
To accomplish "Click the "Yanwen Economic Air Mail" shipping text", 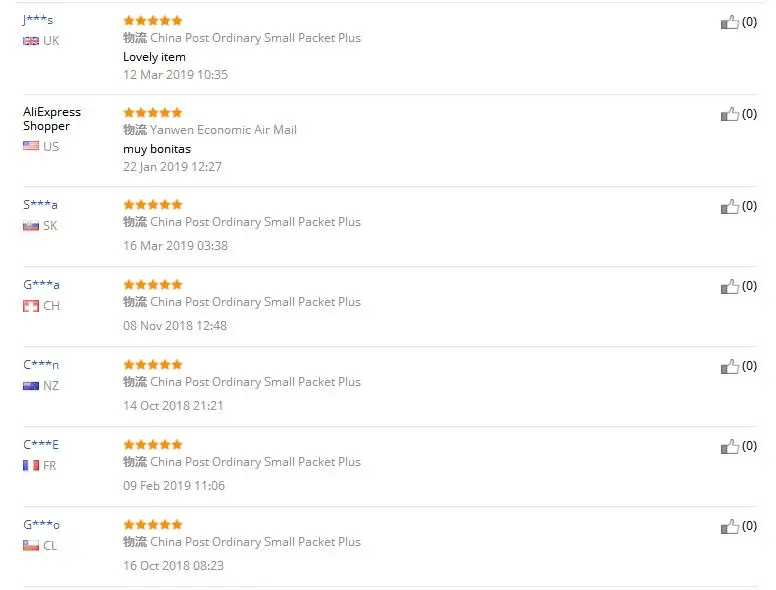I will tap(223, 130).
